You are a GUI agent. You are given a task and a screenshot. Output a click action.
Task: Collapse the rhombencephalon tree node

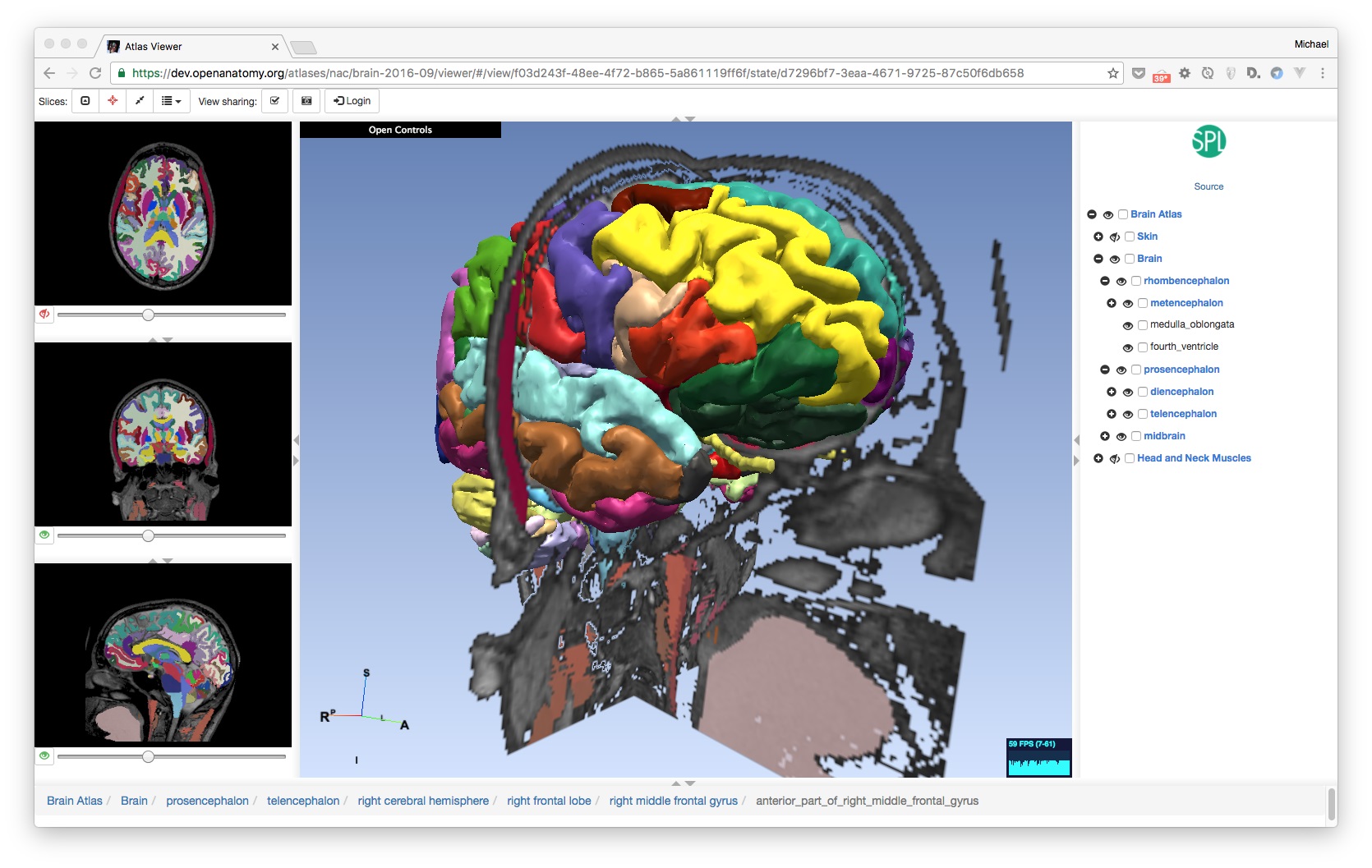1105,281
